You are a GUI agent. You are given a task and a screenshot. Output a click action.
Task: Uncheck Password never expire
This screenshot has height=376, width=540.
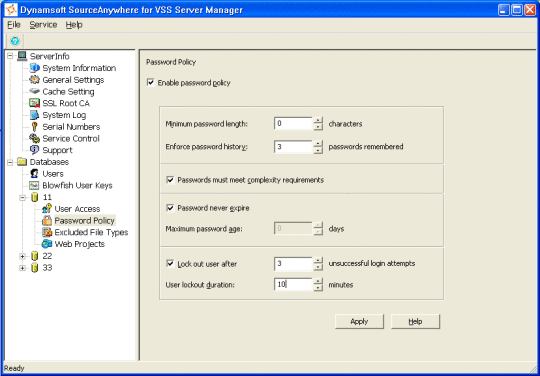170,208
